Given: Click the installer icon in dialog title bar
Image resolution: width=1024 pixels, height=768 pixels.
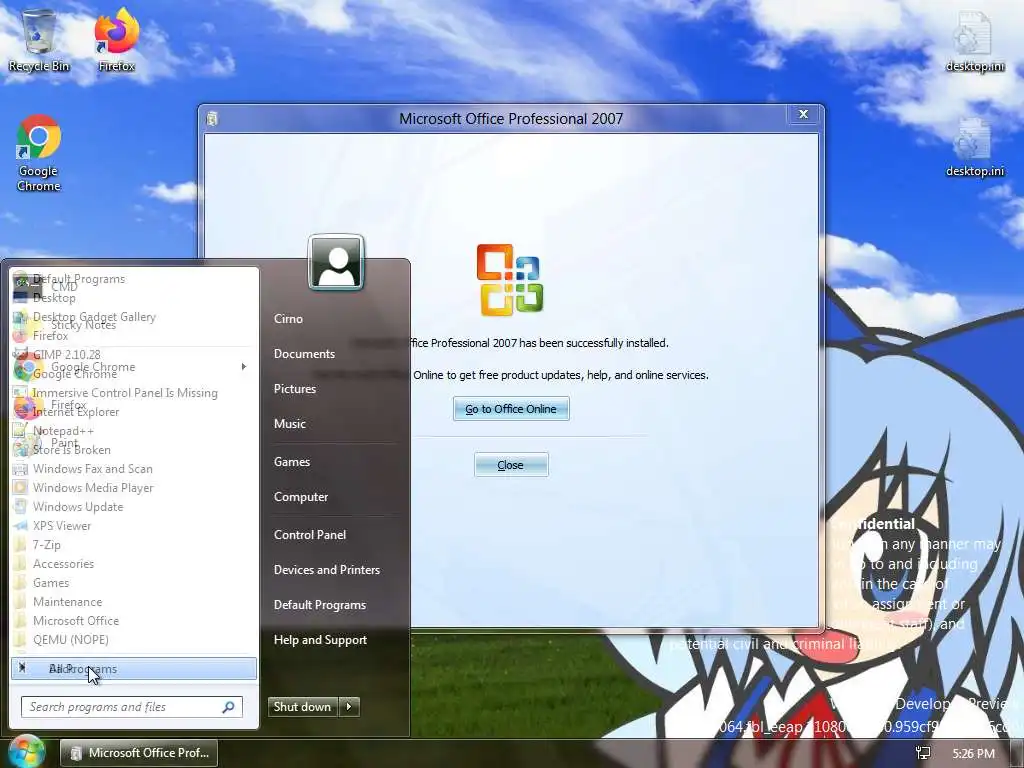Looking at the screenshot, I should [212, 119].
